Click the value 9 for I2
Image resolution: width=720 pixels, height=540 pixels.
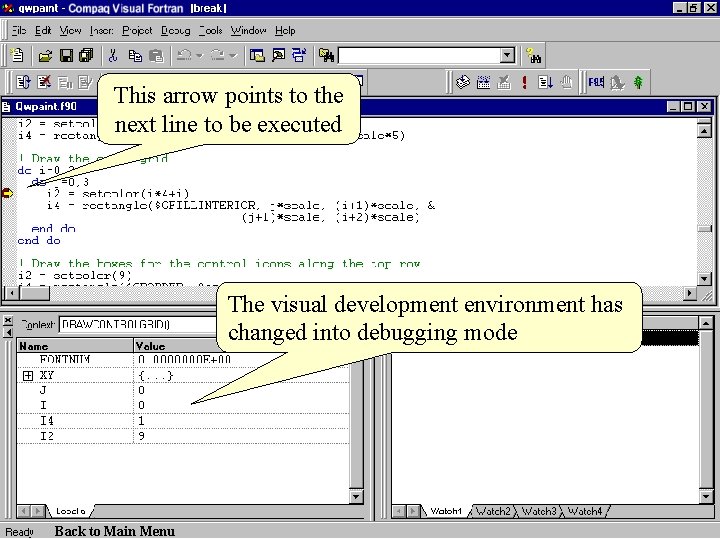pyautogui.click(x=141, y=436)
